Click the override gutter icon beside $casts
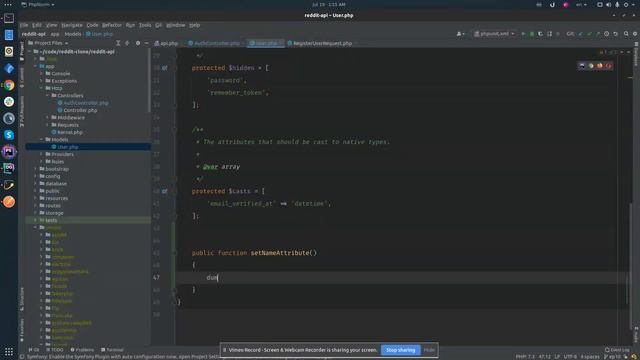Viewport: 640px width, 360px height. coord(164,191)
